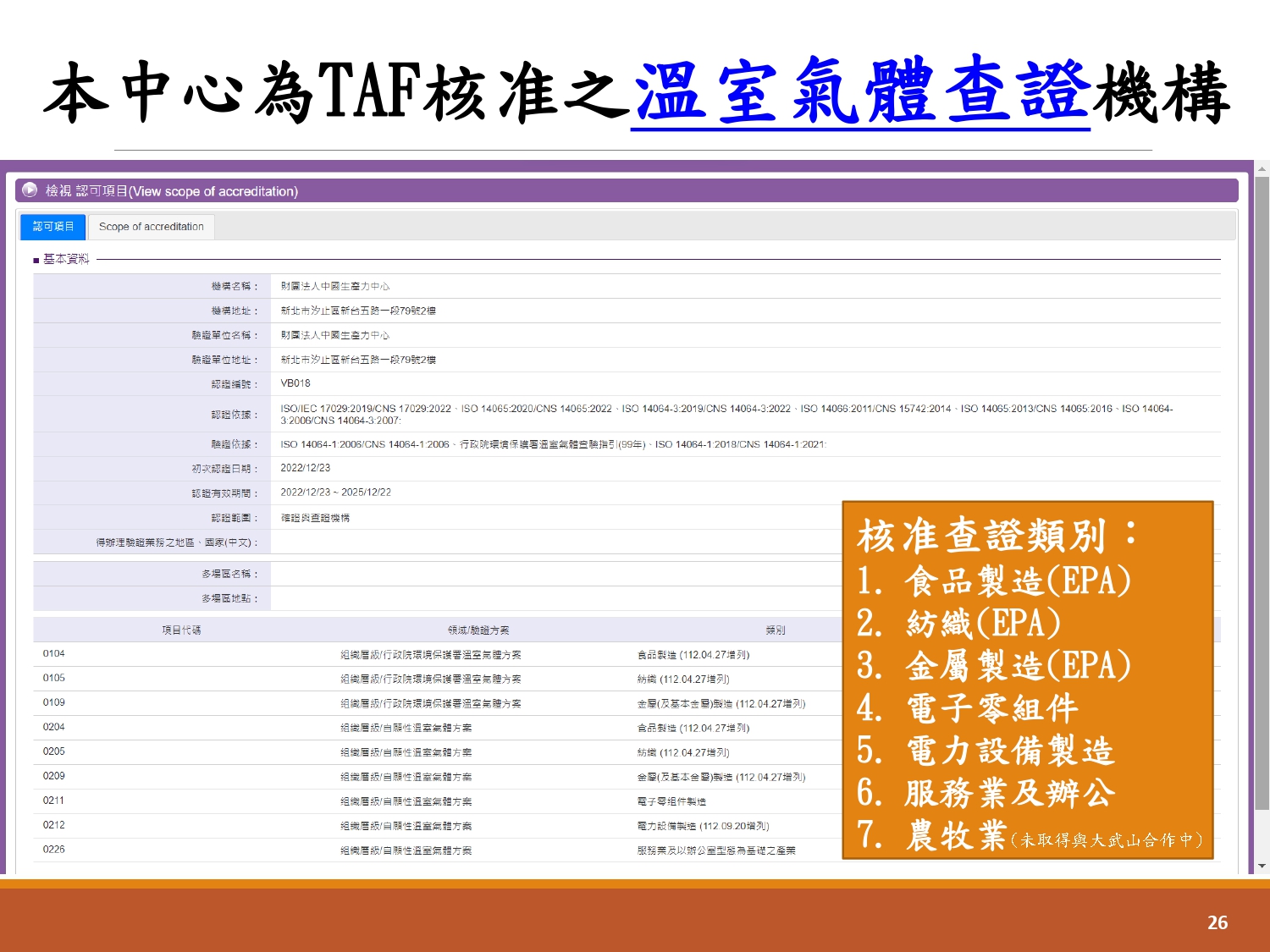The height and width of the screenshot is (952, 1270).
Task: Select the 認可項目 tab
Action: 53,227
